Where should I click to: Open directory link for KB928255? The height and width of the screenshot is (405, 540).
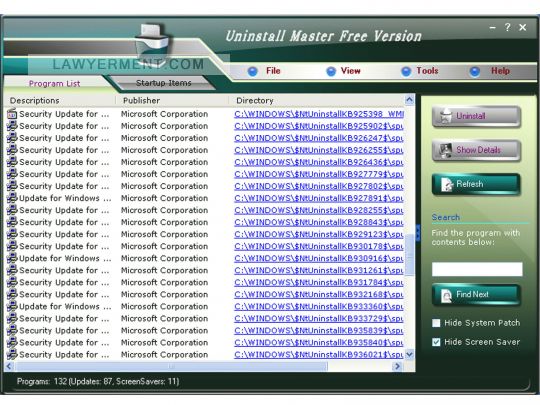pyautogui.click(x=319, y=210)
